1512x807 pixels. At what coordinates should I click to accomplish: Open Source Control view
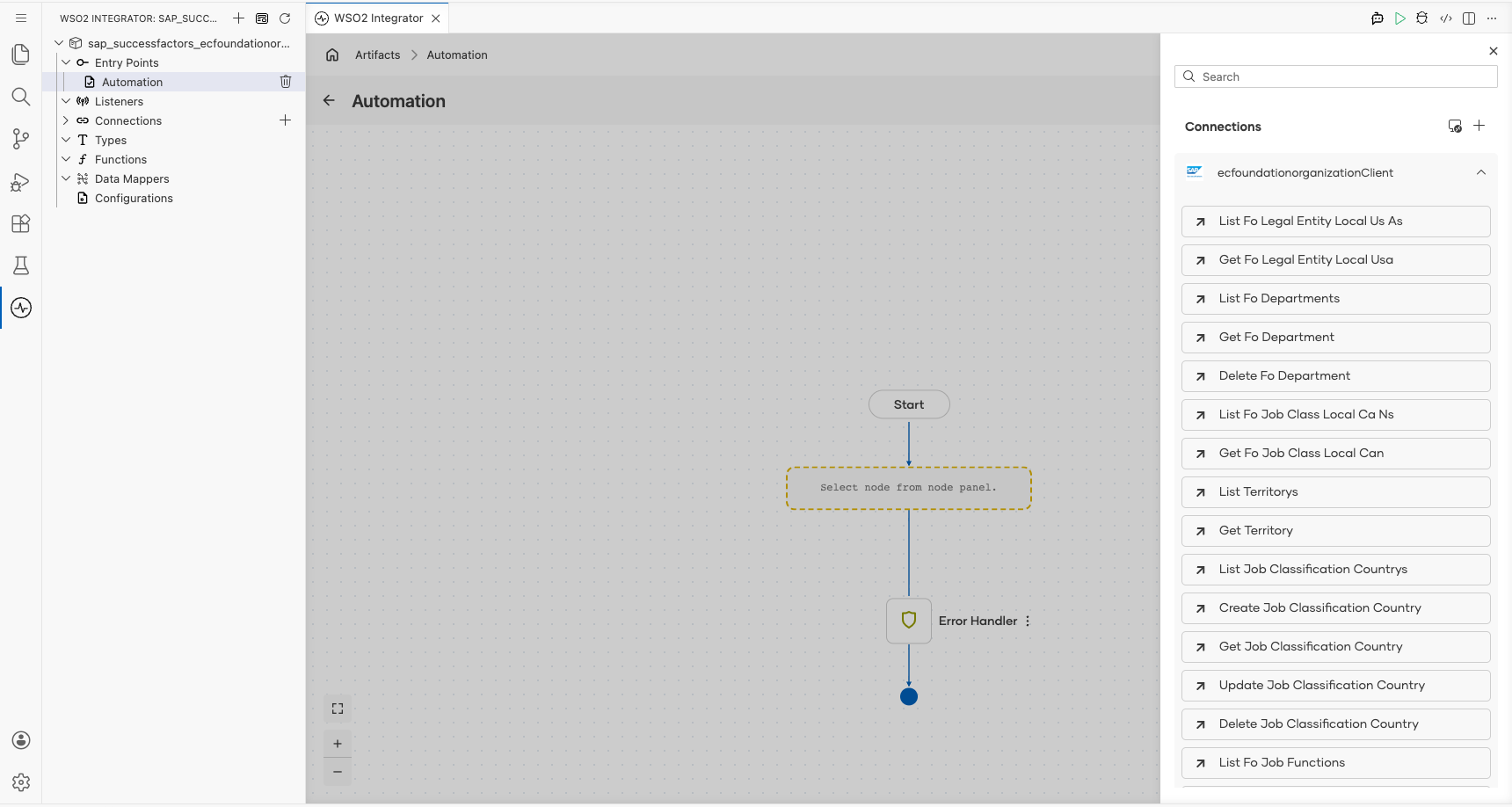click(x=21, y=139)
